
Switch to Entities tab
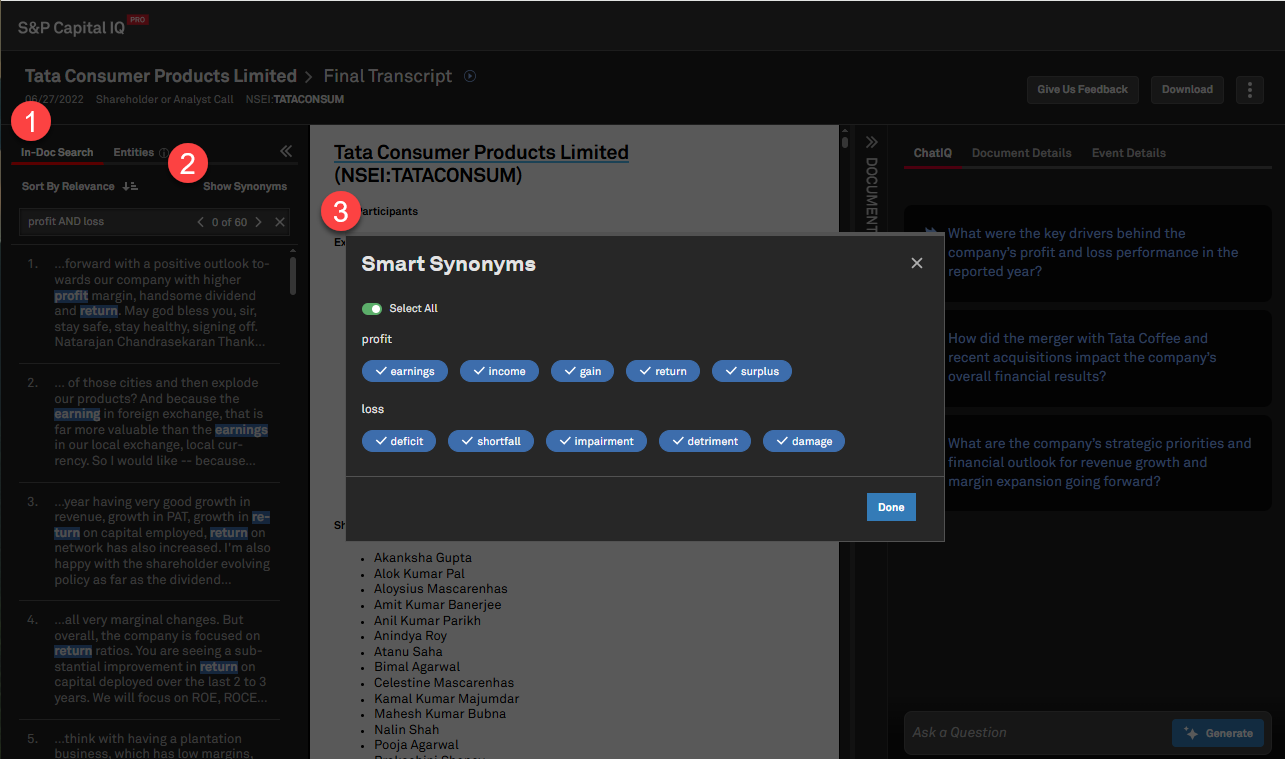(x=133, y=153)
